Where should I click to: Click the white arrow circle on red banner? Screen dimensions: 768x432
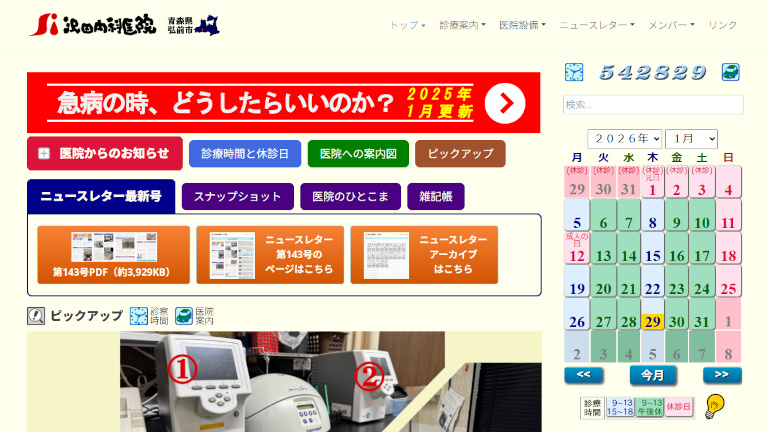click(x=504, y=102)
